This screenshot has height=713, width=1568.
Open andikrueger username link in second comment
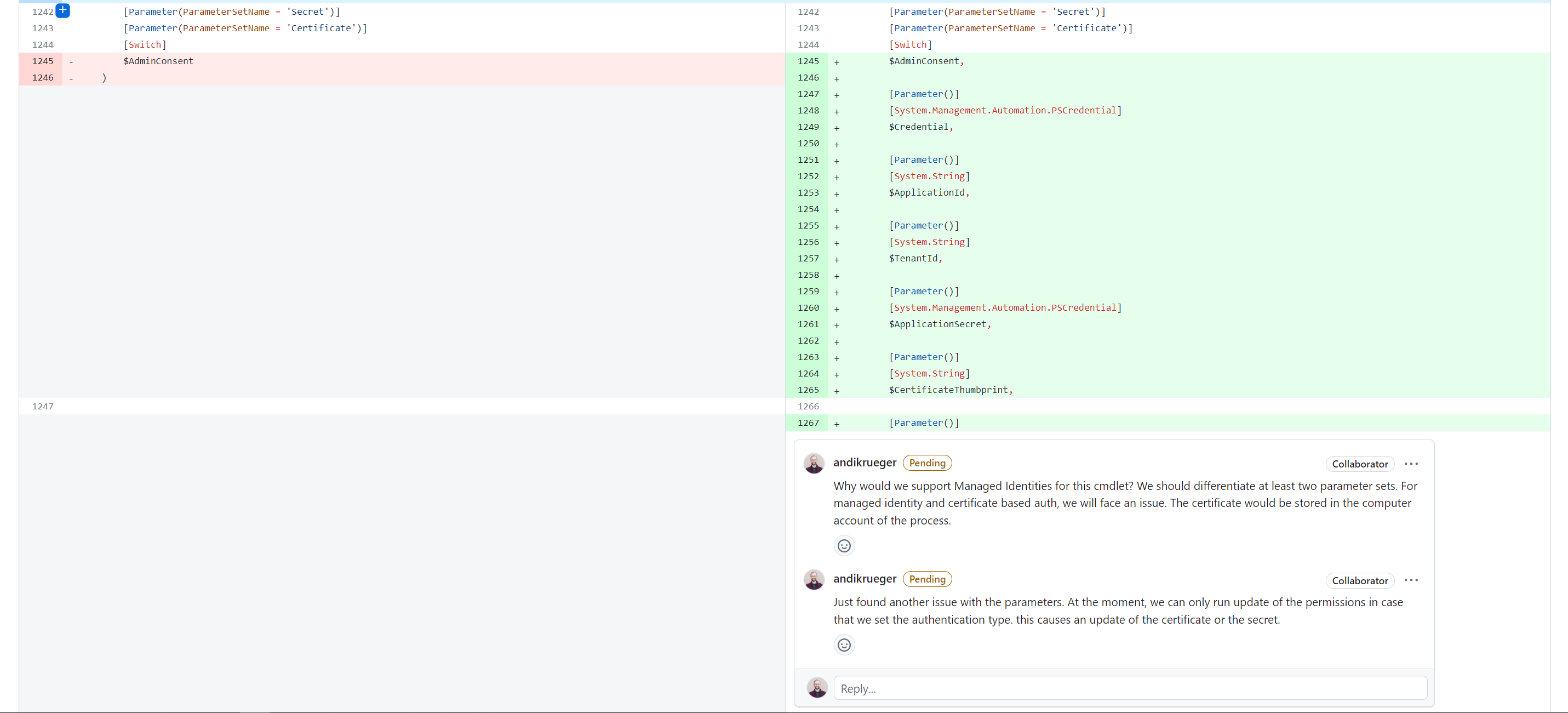click(x=865, y=579)
